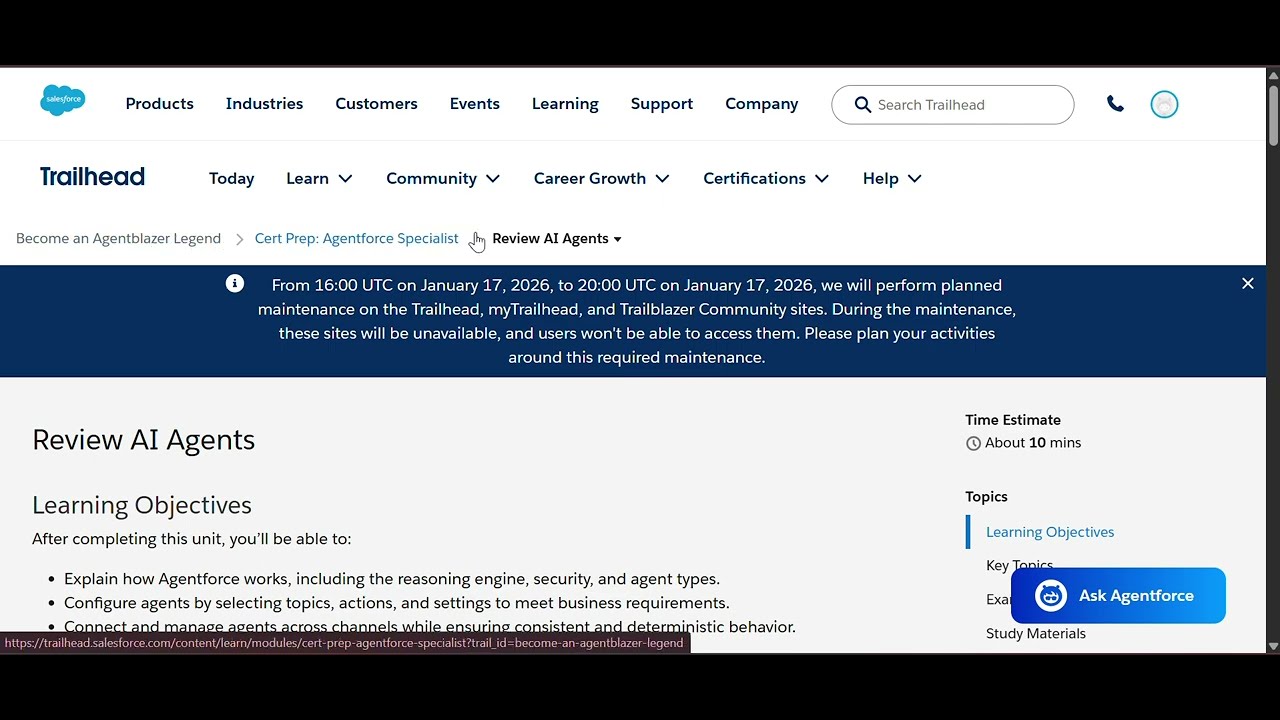Screen dimensions: 1280x720
Task: Click the phone contact icon
Action: pyautogui.click(x=1115, y=104)
